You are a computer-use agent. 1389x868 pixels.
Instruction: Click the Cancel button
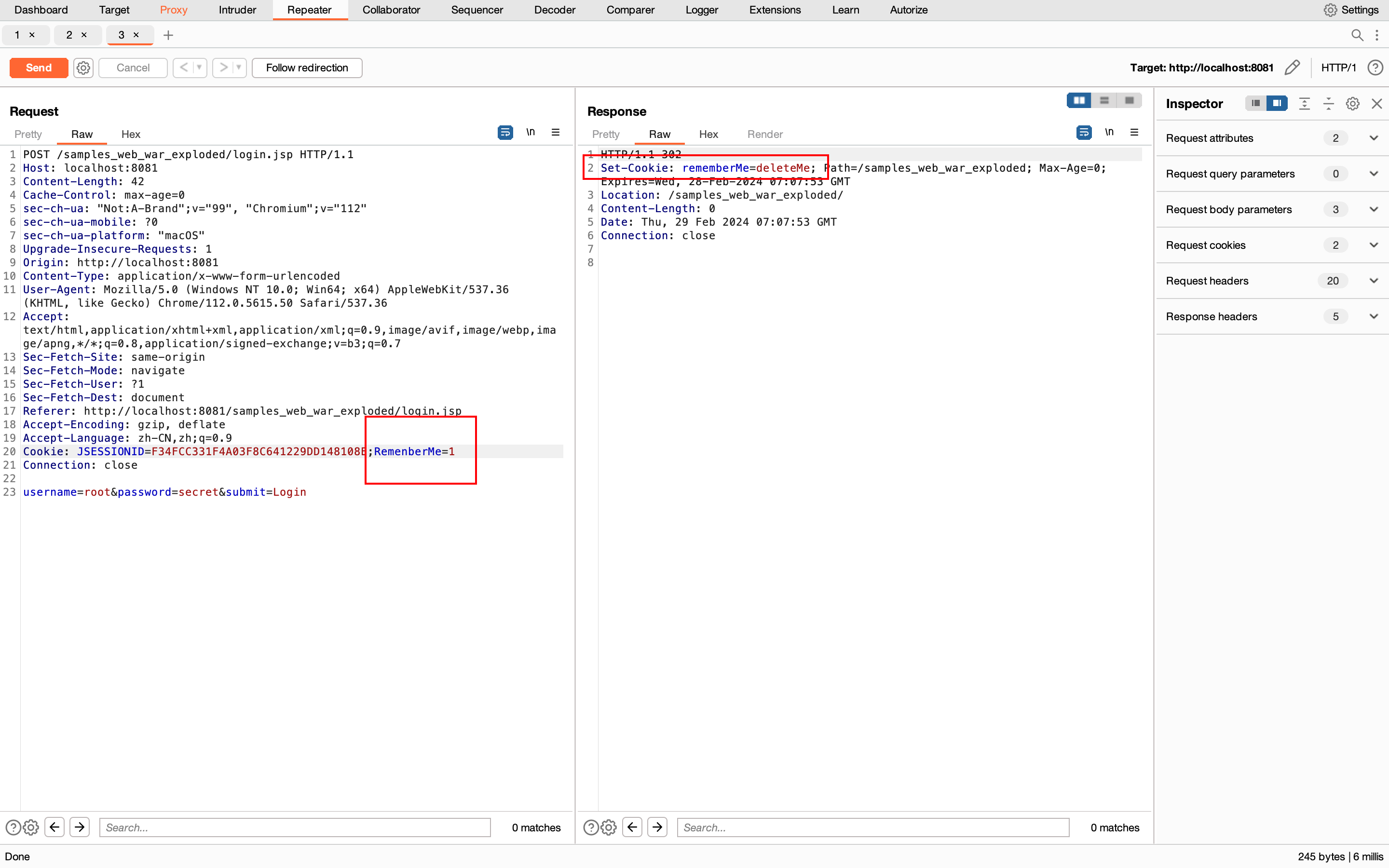(x=133, y=68)
